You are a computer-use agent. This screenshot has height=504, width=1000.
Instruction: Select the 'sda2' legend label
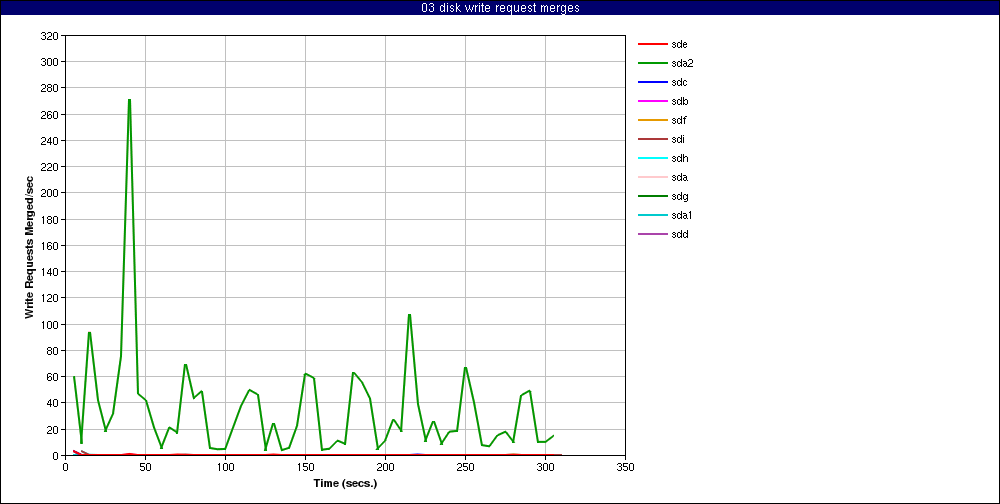tap(681, 63)
